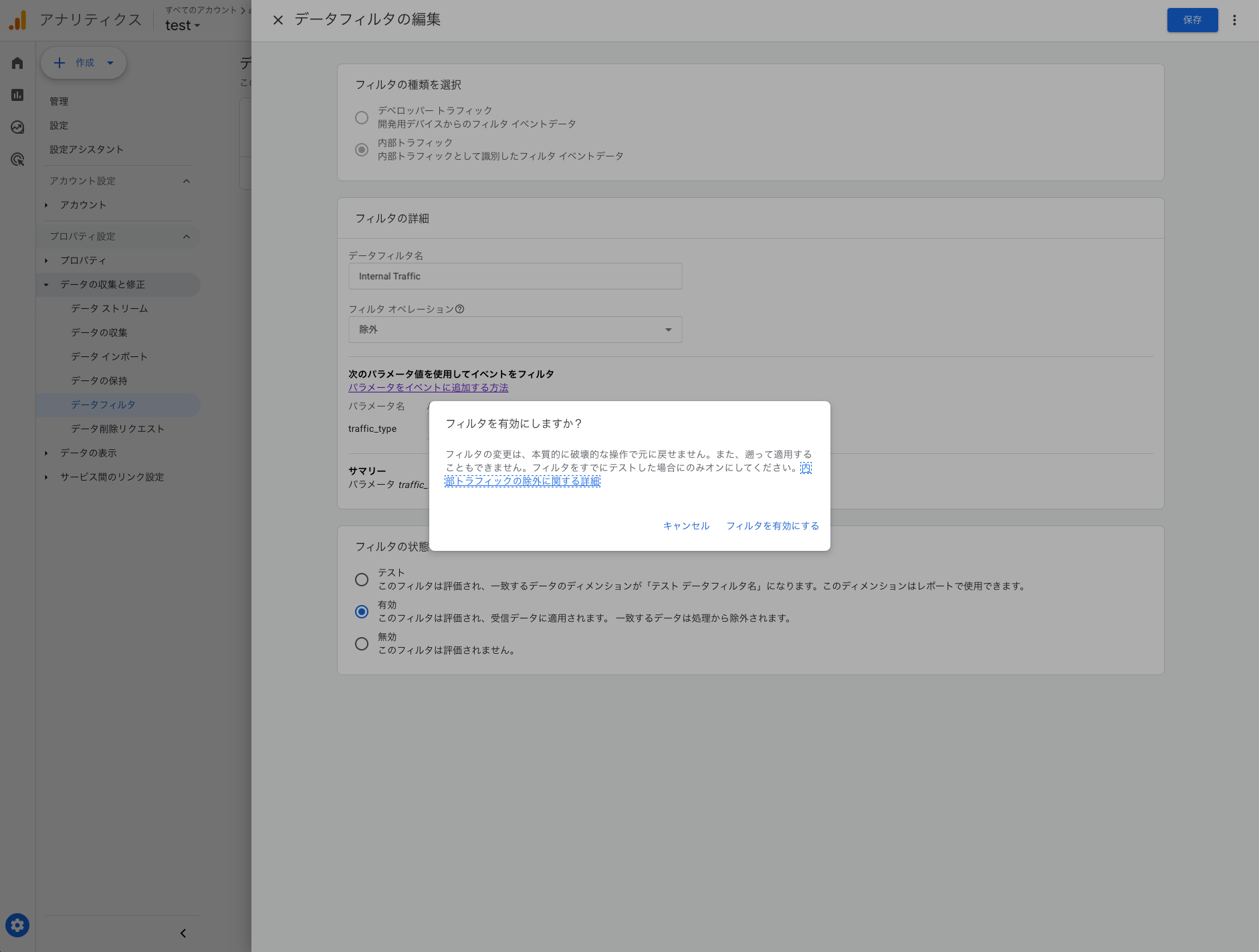1259x952 pixels.
Task: Open the three-dot overflow menu beside 保存
Action: point(1234,19)
